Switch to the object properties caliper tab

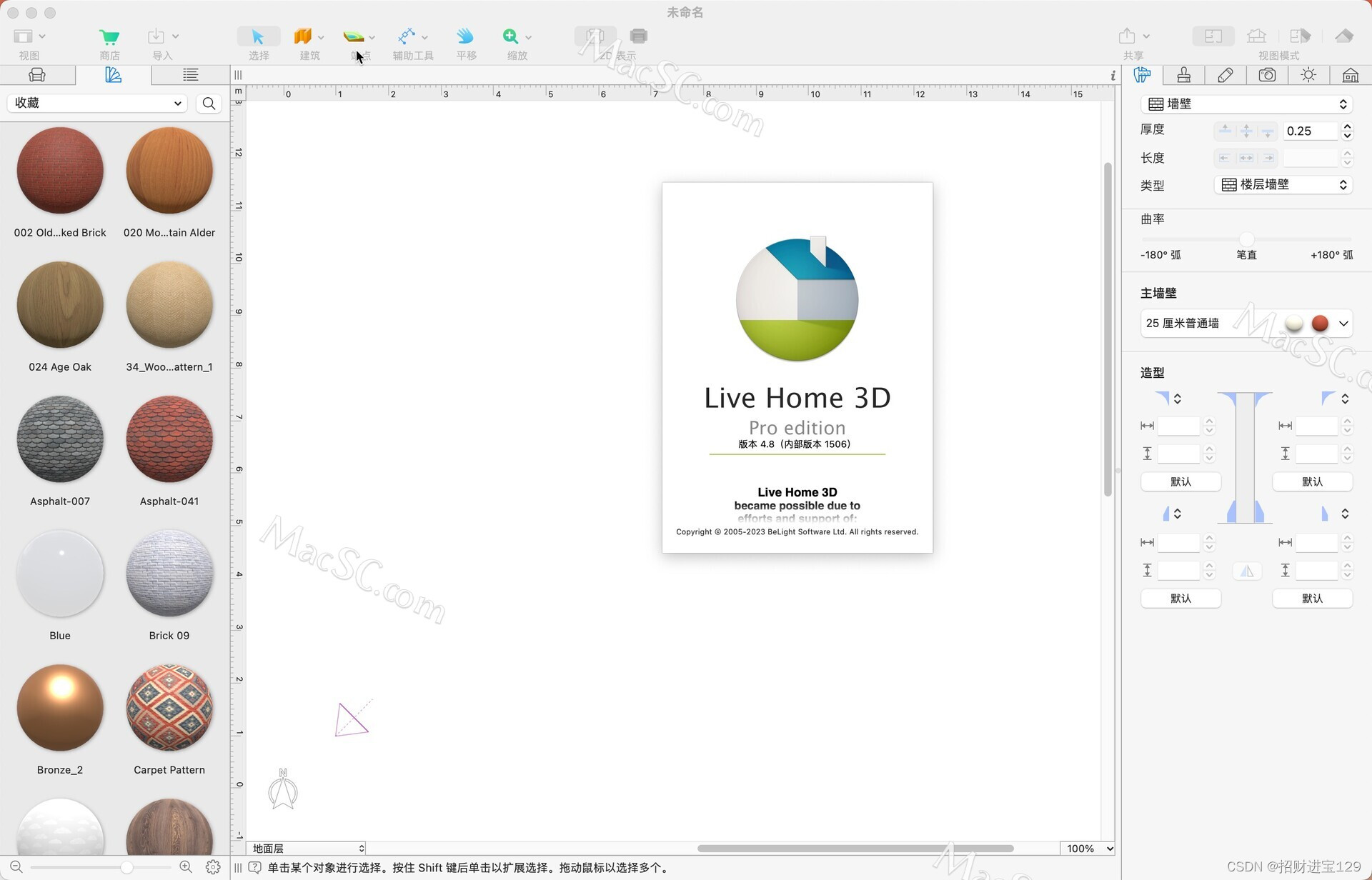1142,75
